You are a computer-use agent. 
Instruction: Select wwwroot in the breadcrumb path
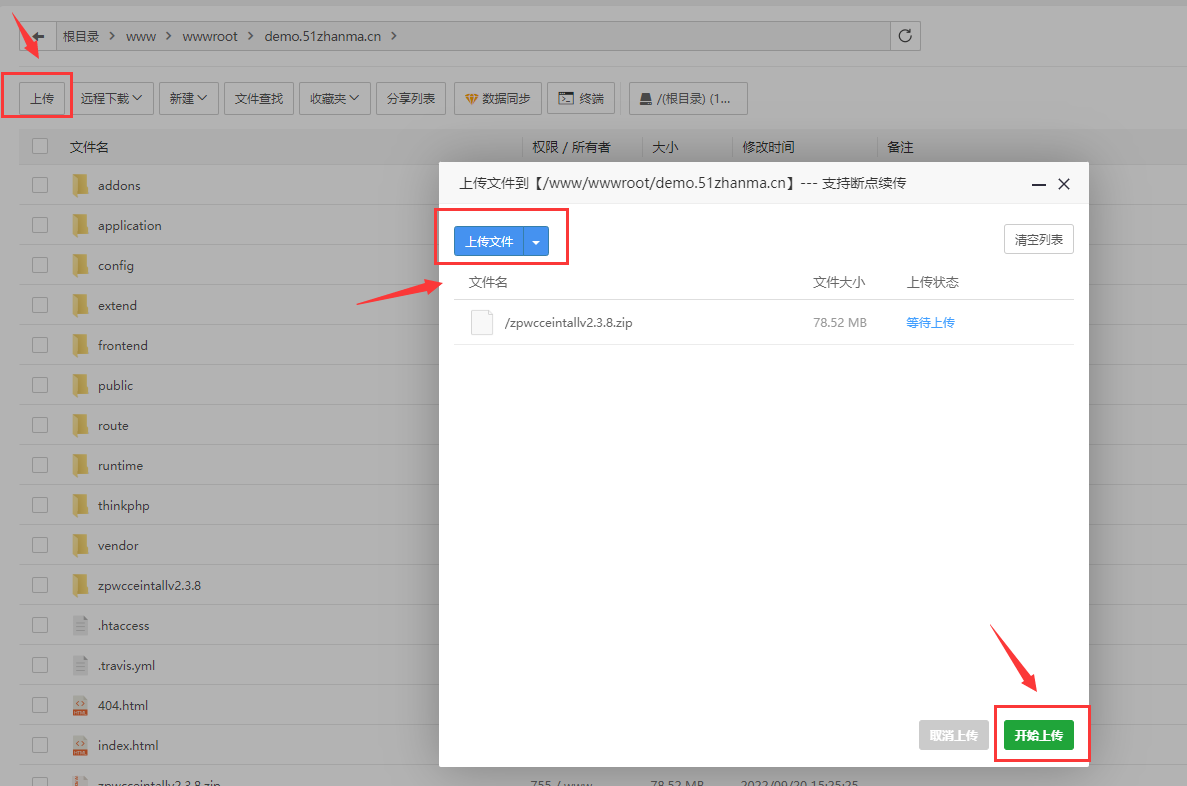[x=210, y=36]
